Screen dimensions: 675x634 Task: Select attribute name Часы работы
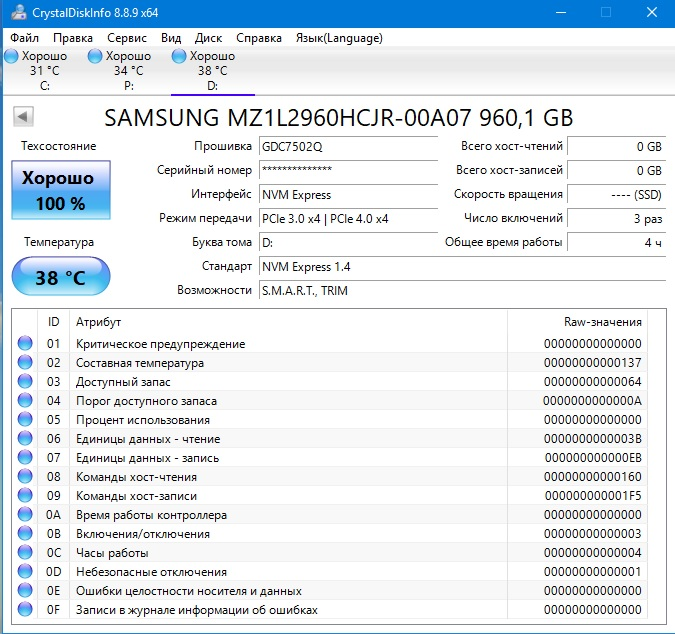[112, 553]
